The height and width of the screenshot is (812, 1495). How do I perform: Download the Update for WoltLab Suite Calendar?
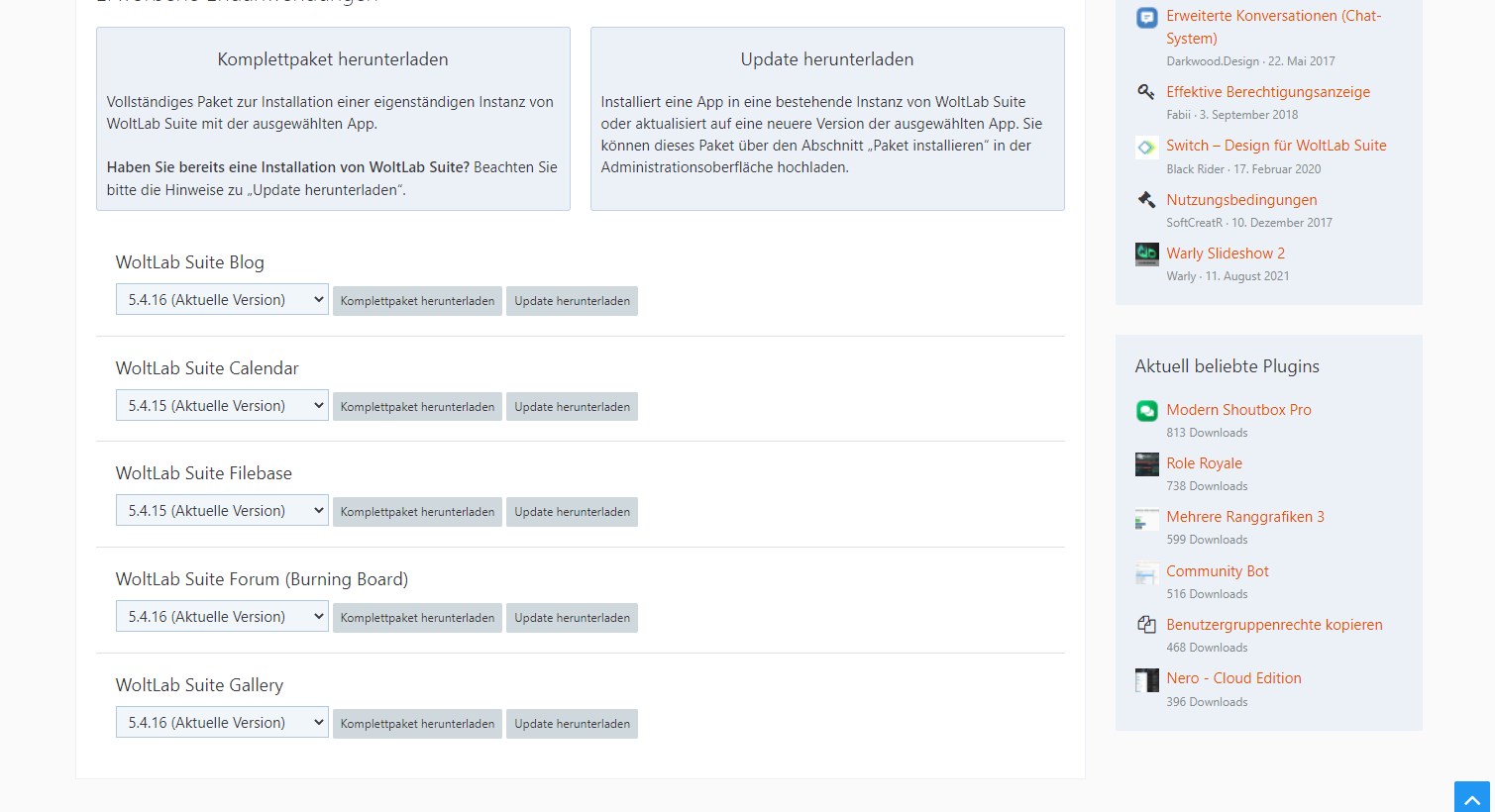[572, 407]
